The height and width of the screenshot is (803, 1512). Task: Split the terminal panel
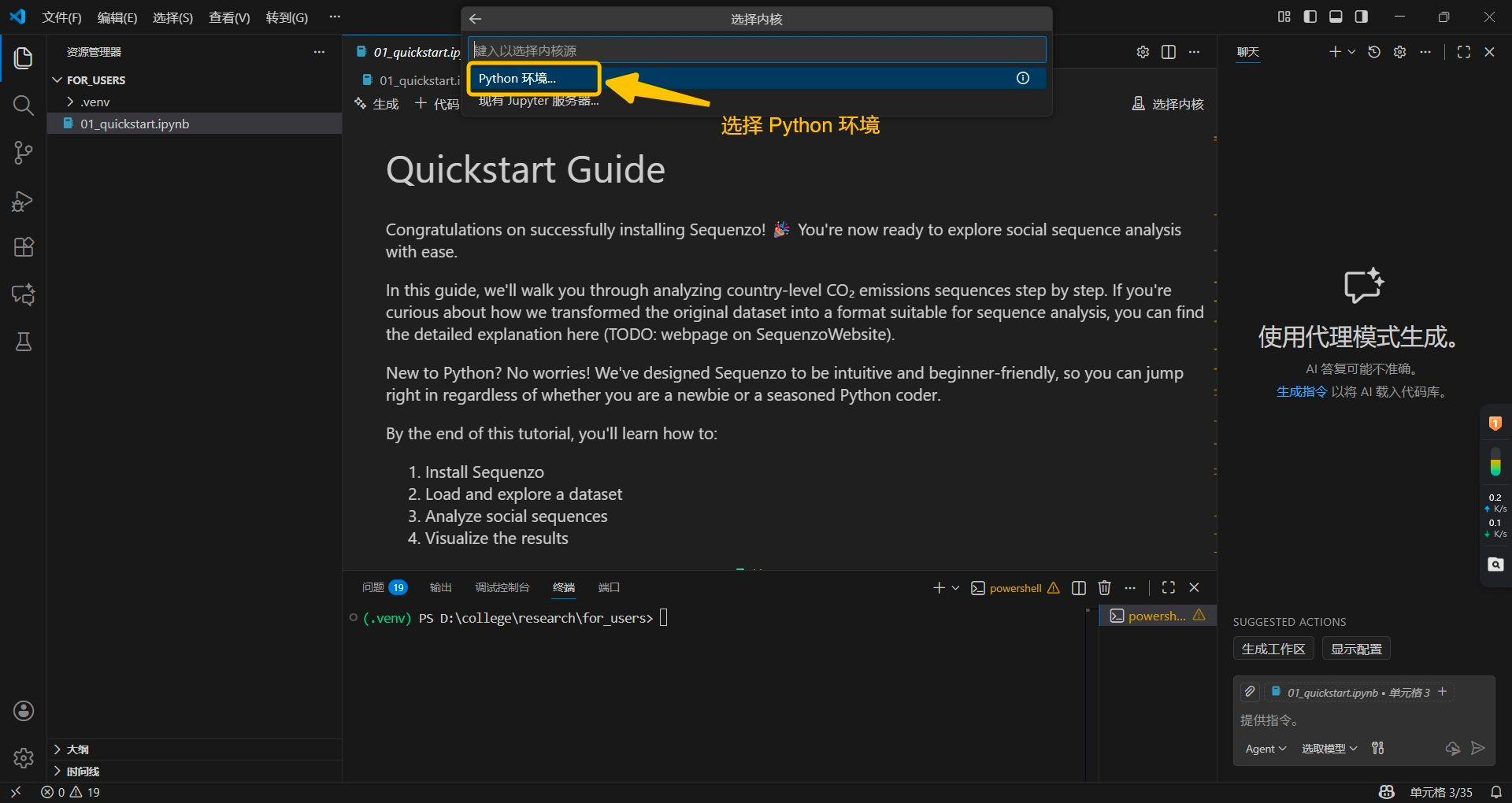1079,588
